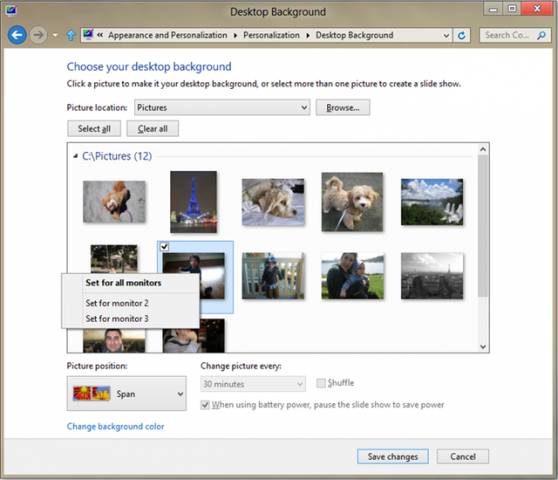This screenshot has width=558, height=480.
Task: Click the Save changes button
Action: tap(393, 457)
